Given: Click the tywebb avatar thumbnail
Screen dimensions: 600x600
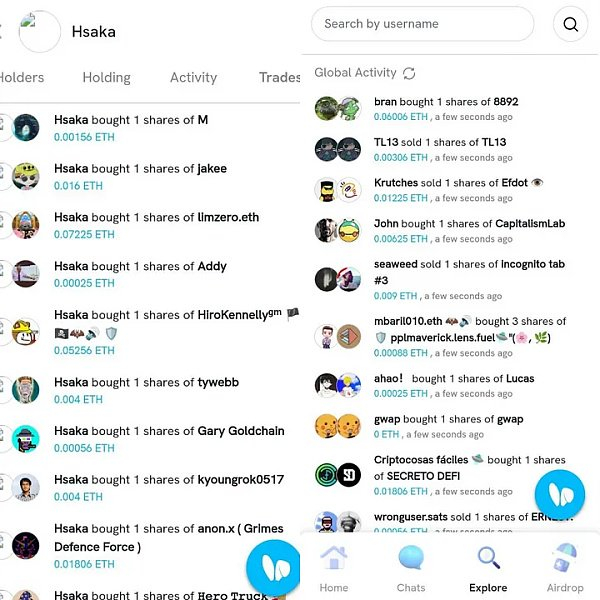Looking at the screenshot, I should (26, 390).
